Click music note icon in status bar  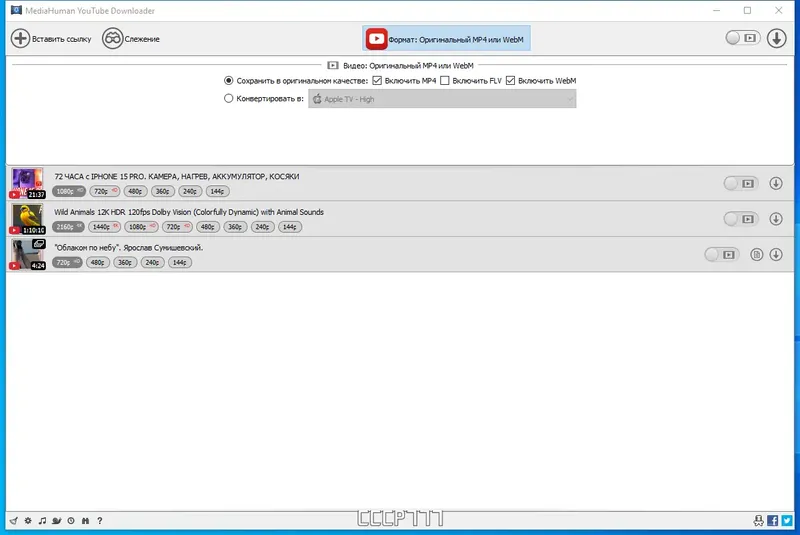42,521
